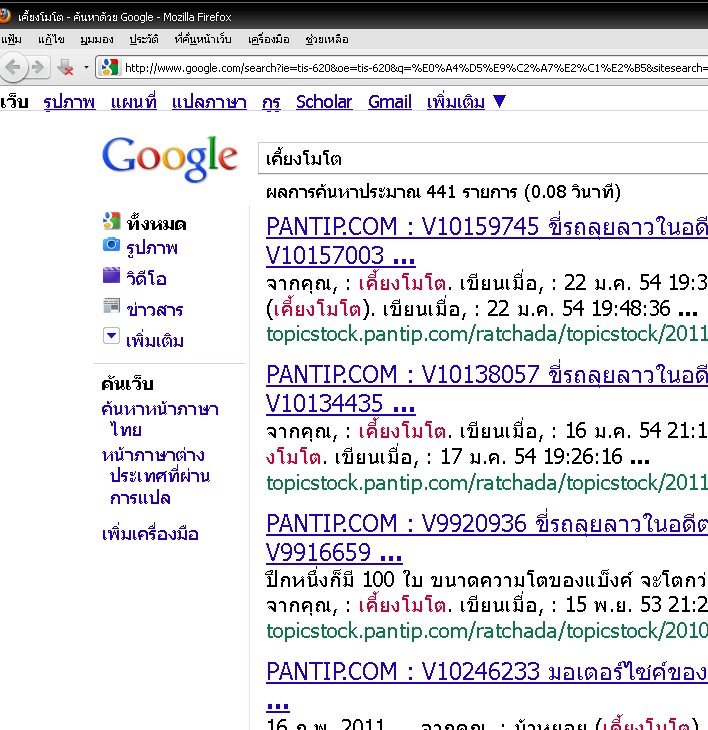The height and width of the screenshot is (730, 708).
Task: Open the กรุ link in top bar
Action: coord(271,102)
